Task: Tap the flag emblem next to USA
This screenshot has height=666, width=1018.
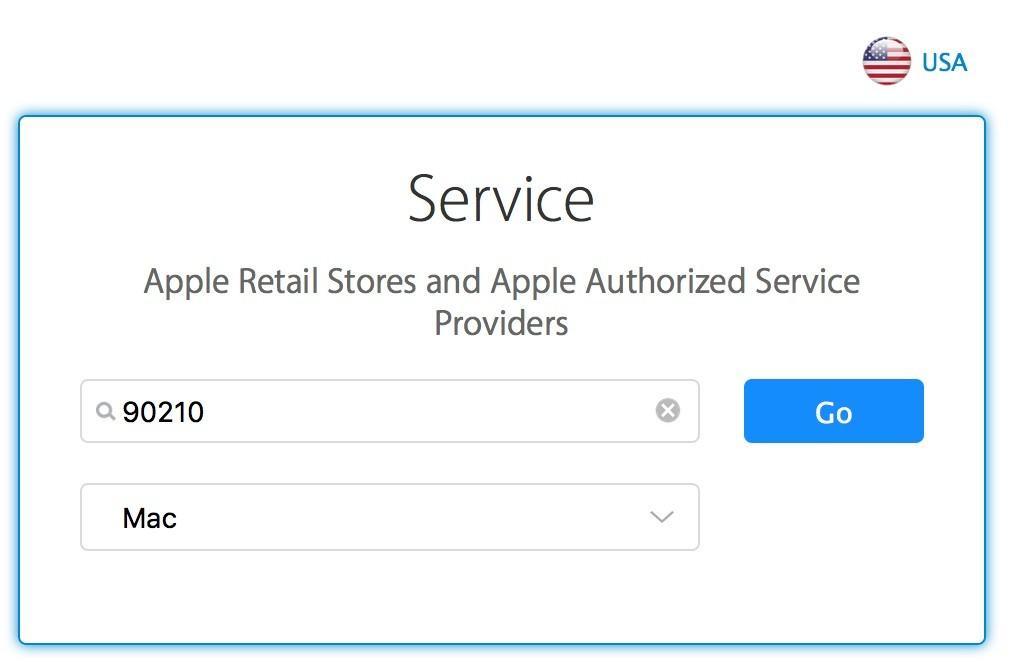Action: click(x=886, y=60)
